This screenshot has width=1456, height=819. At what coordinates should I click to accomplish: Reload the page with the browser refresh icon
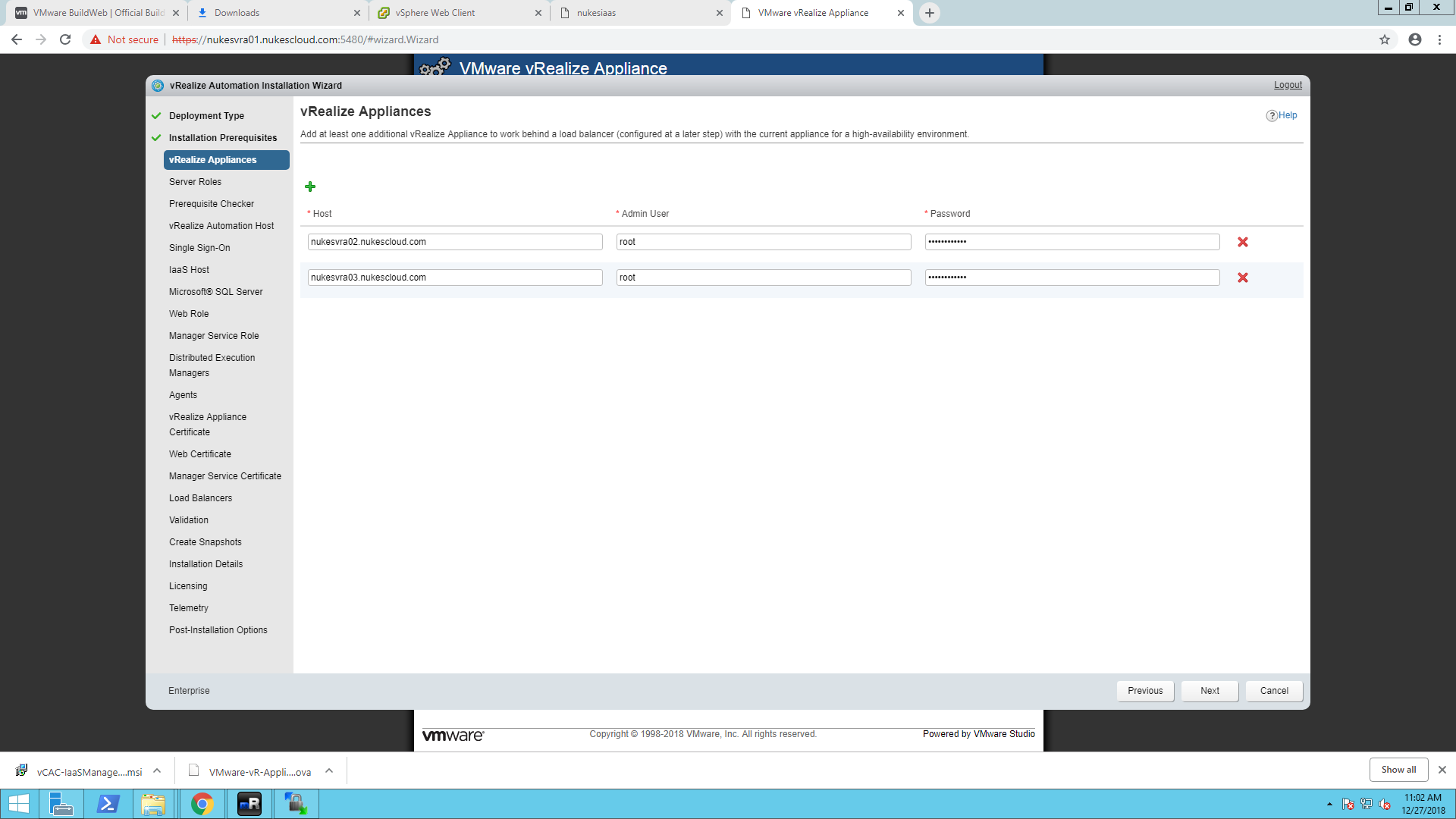[x=65, y=39]
